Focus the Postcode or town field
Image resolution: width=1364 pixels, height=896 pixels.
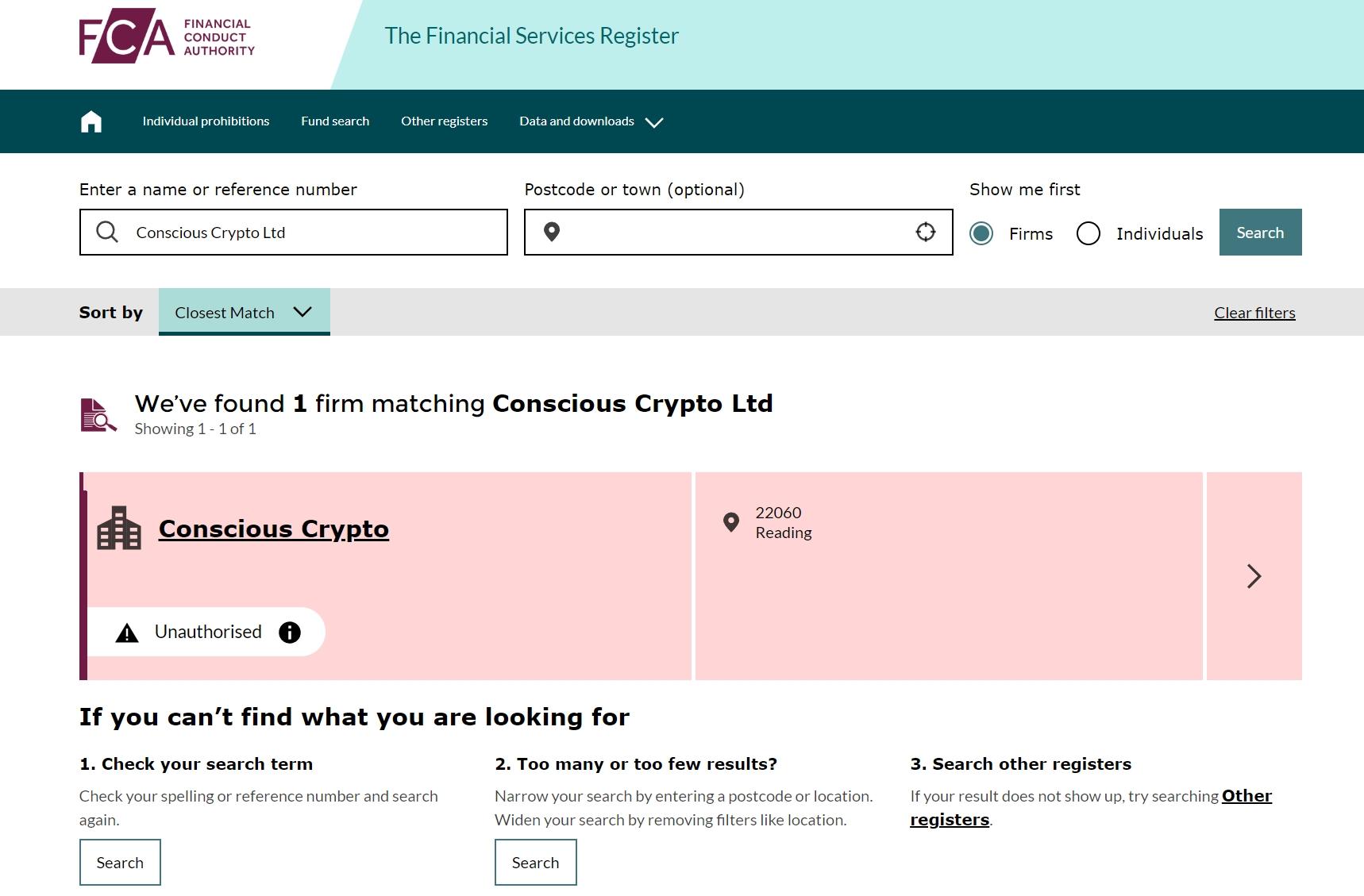point(738,232)
